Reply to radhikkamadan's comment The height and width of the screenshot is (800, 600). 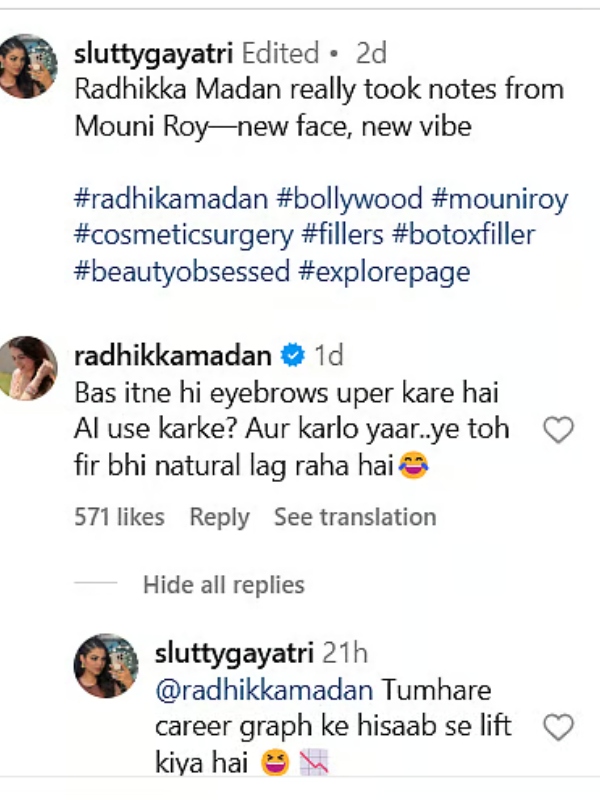pos(220,517)
